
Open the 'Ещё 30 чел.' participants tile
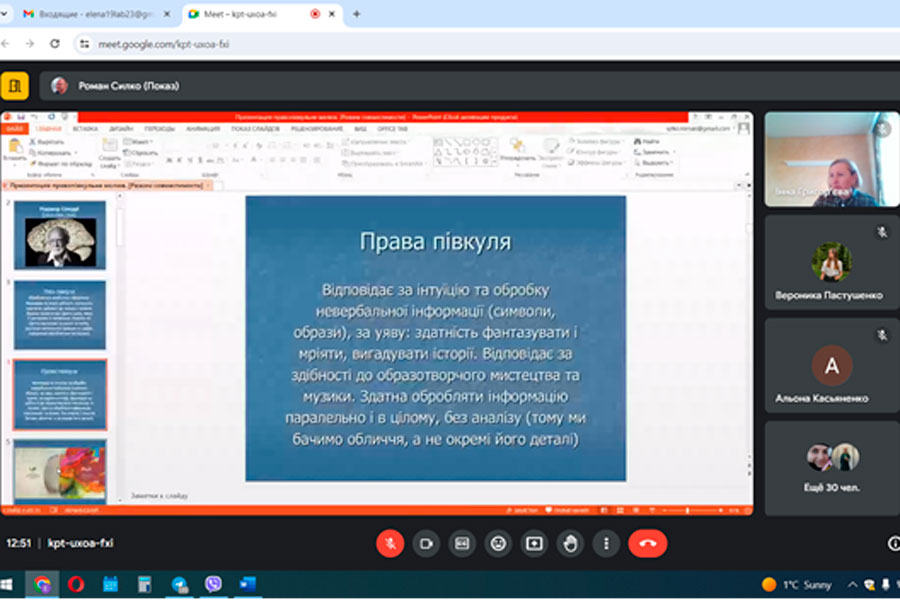click(x=832, y=468)
